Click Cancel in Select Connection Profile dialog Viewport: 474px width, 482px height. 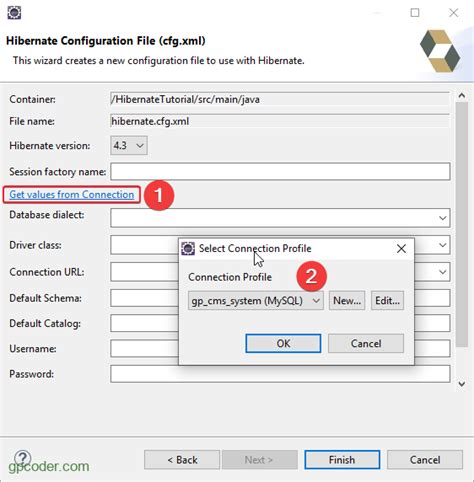[366, 343]
